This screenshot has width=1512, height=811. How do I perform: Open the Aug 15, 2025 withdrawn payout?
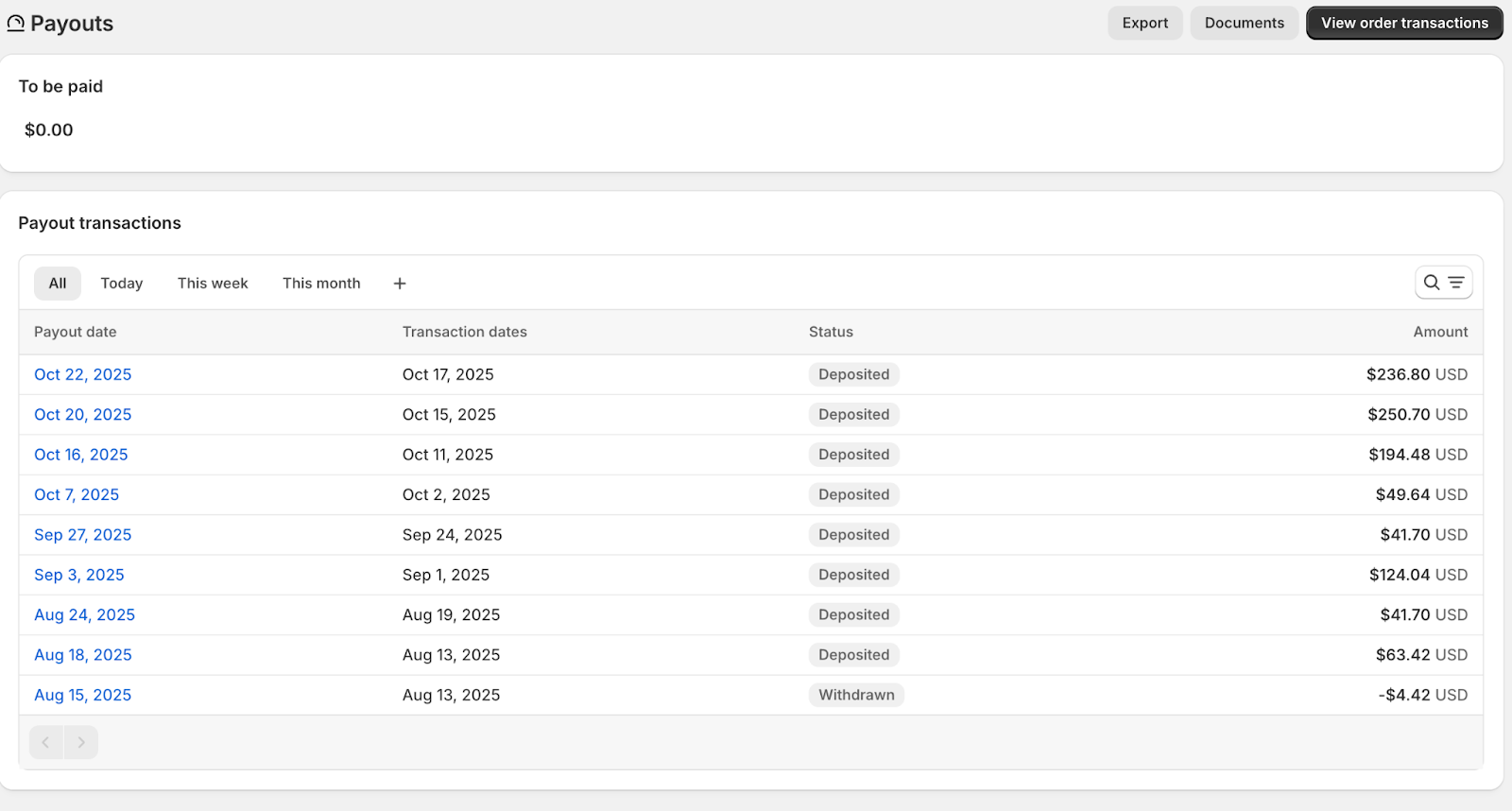pyautogui.click(x=83, y=696)
